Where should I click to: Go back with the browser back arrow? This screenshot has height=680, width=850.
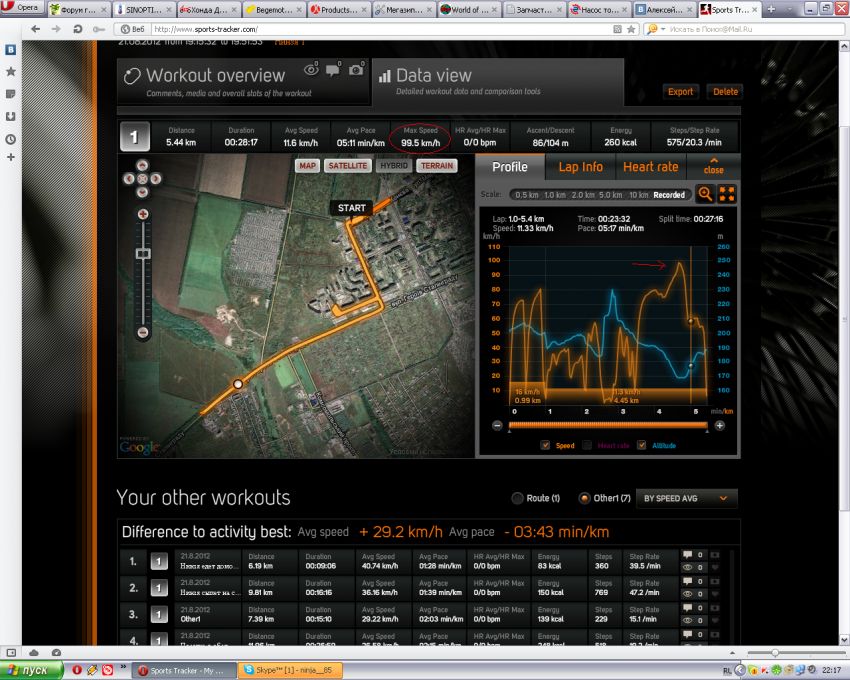click(36, 29)
